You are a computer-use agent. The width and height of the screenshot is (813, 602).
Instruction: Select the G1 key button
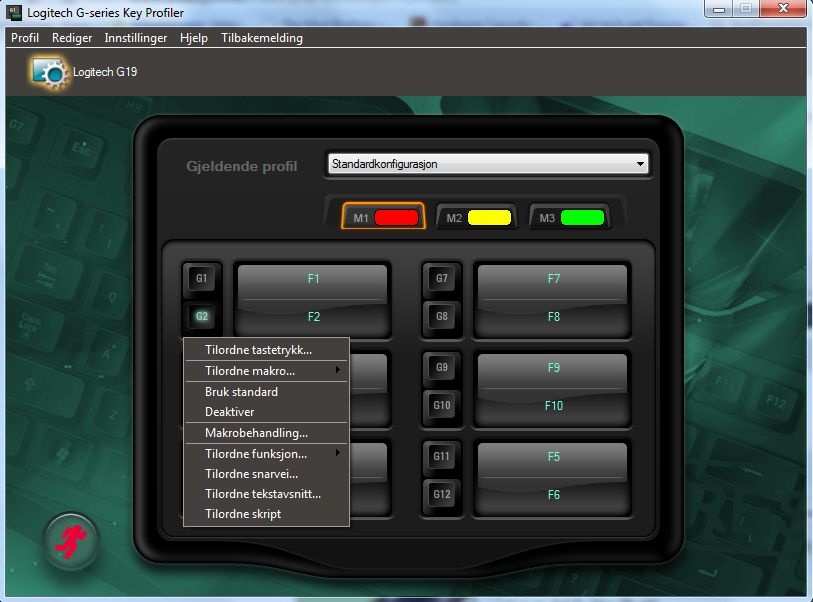[202, 278]
